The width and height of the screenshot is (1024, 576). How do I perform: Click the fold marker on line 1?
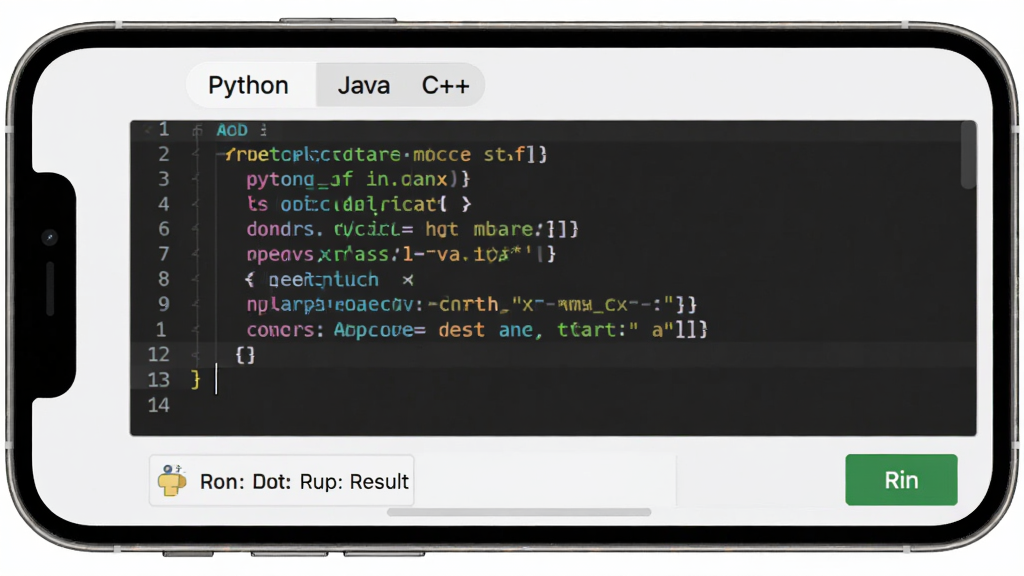pos(197,131)
